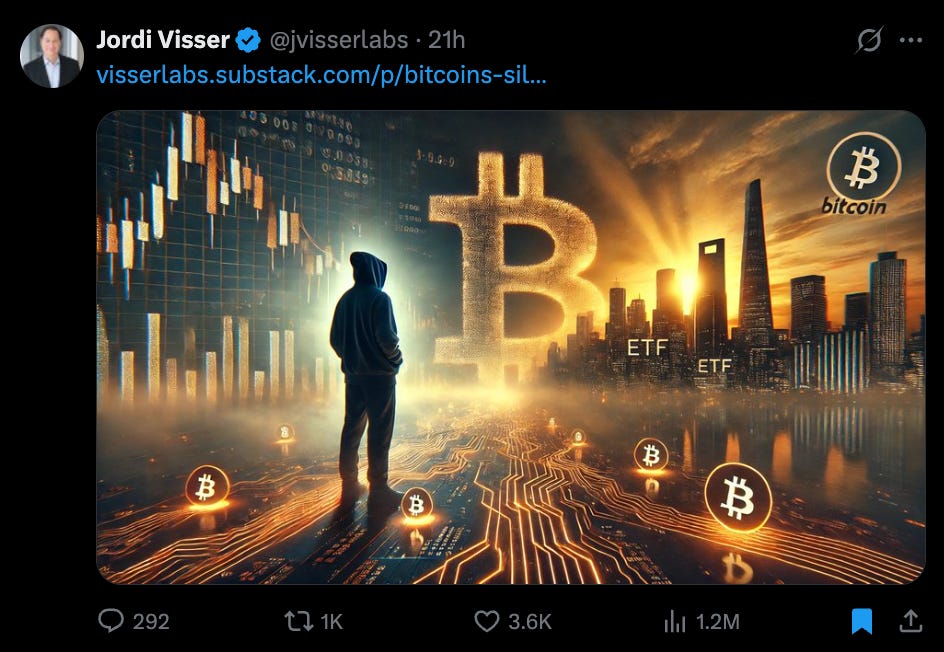Image resolution: width=944 pixels, height=652 pixels.
Task: Click the Grok slashed-circle icon
Action: (x=870, y=40)
